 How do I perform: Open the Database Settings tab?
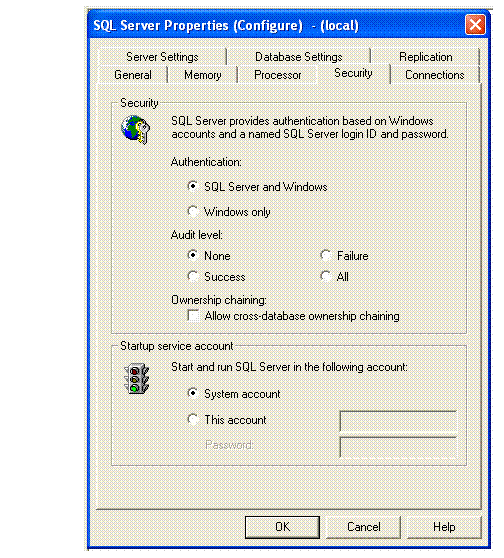(298, 57)
